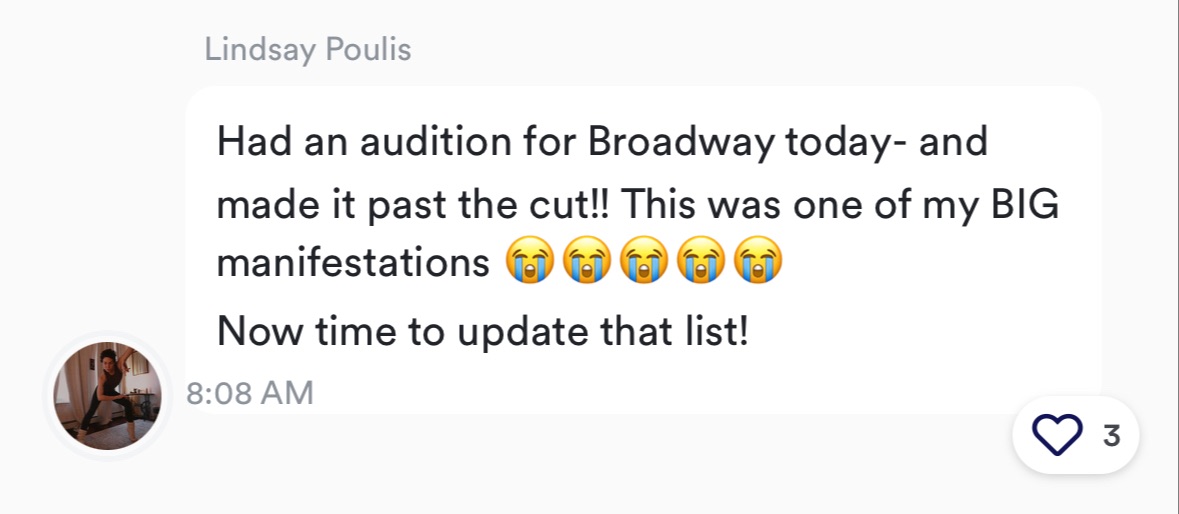The height and width of the screenshot is (514, 1179).
Task: Like the message with the heart icon
Action: tap(1056, 437)
